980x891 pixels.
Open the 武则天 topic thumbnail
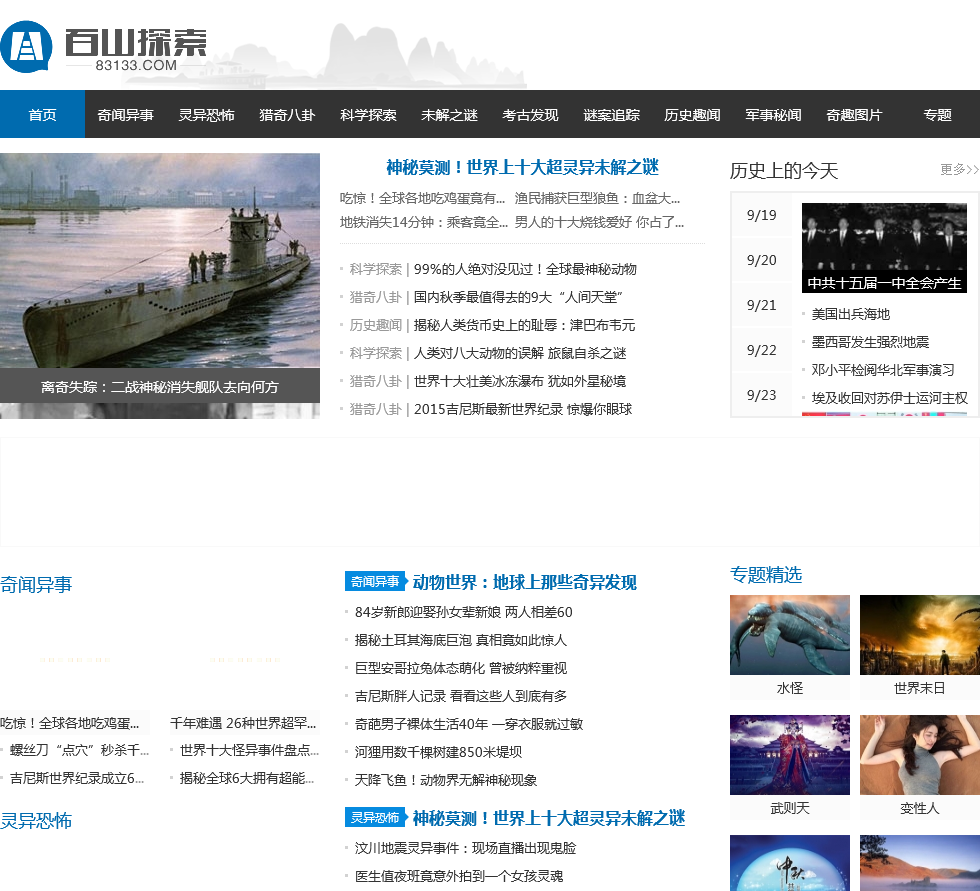click(790, 755)
